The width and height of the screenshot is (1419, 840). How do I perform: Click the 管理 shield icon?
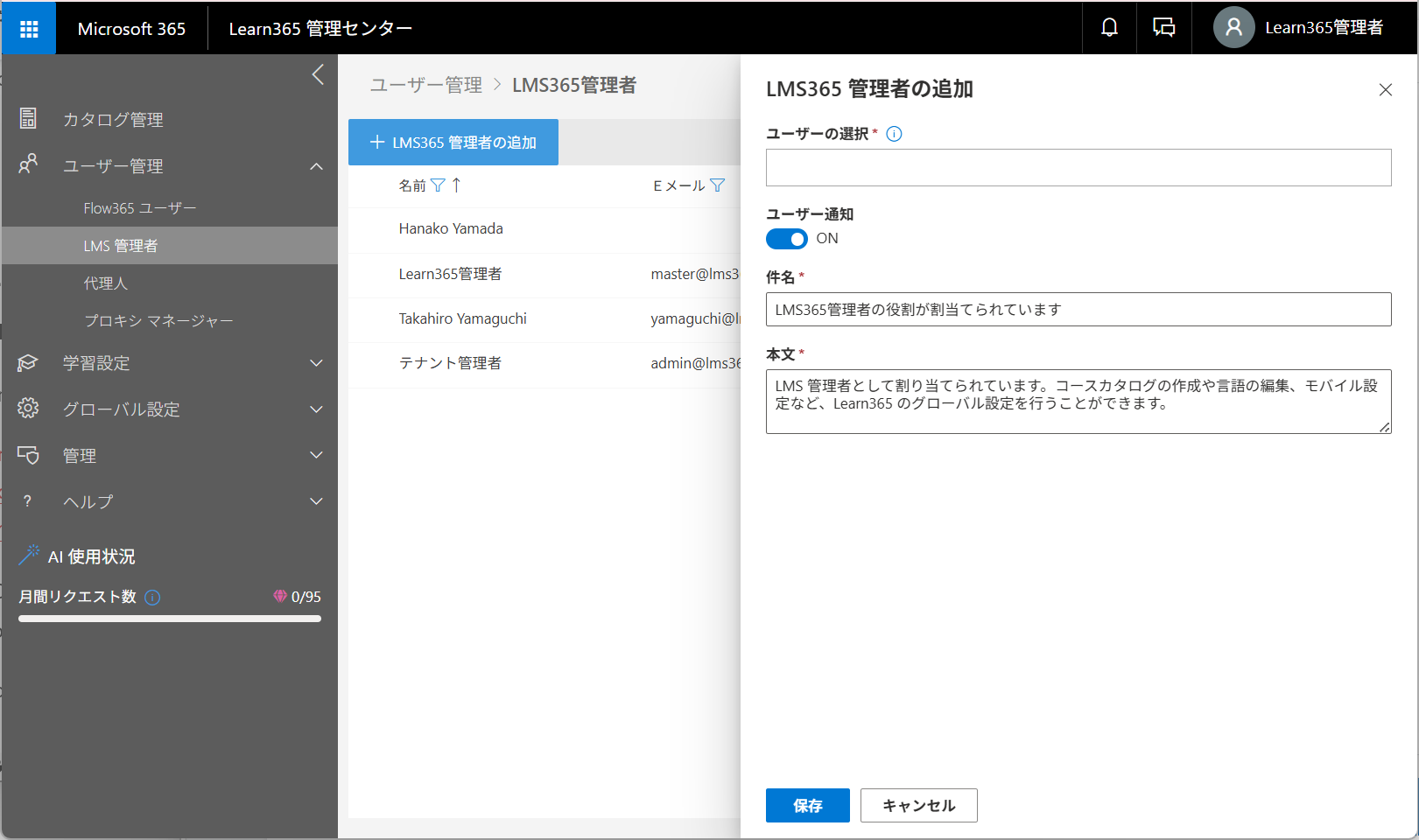28,455
